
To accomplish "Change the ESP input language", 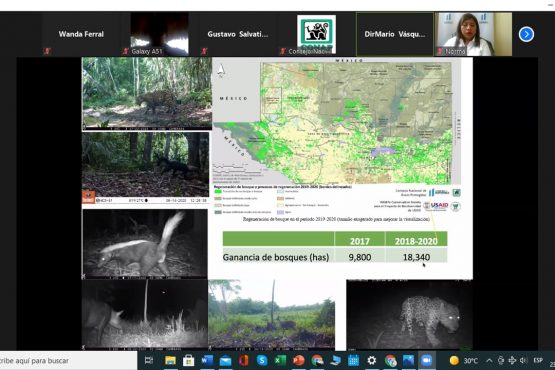I will point(538,360).
